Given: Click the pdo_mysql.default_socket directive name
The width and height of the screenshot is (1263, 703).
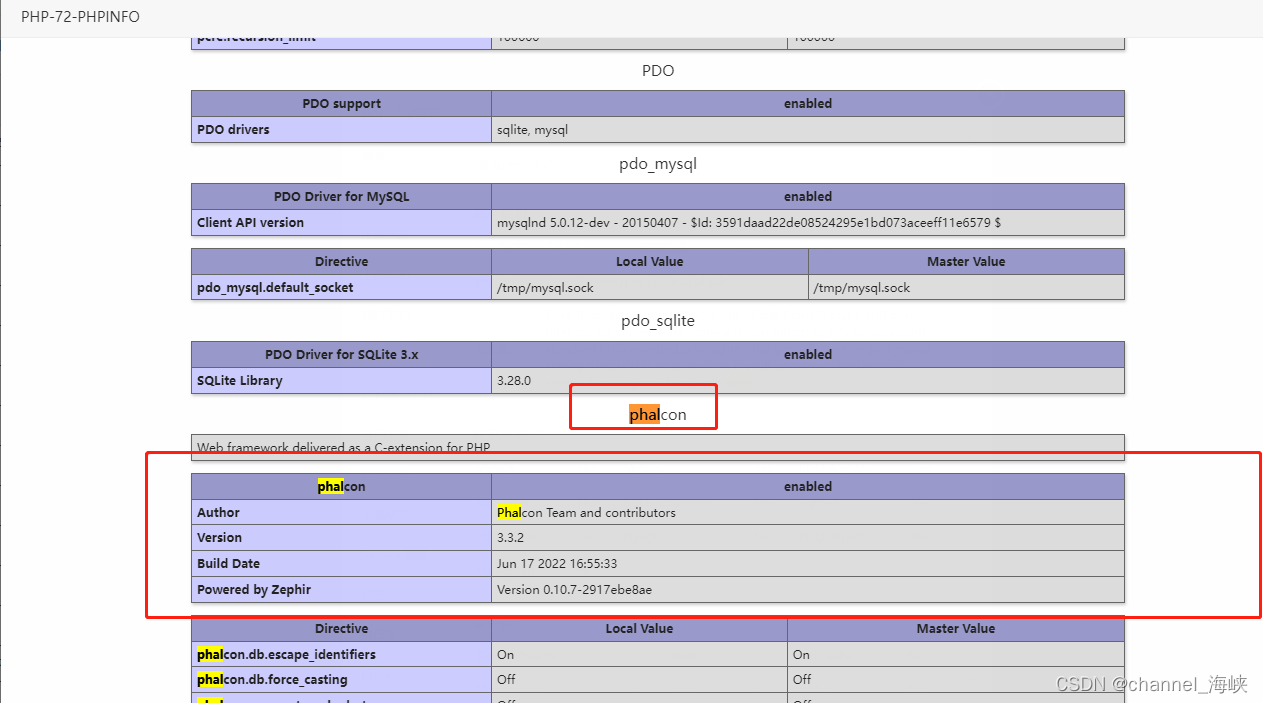Looking at the screenshot, I should [x=275, y=288].
